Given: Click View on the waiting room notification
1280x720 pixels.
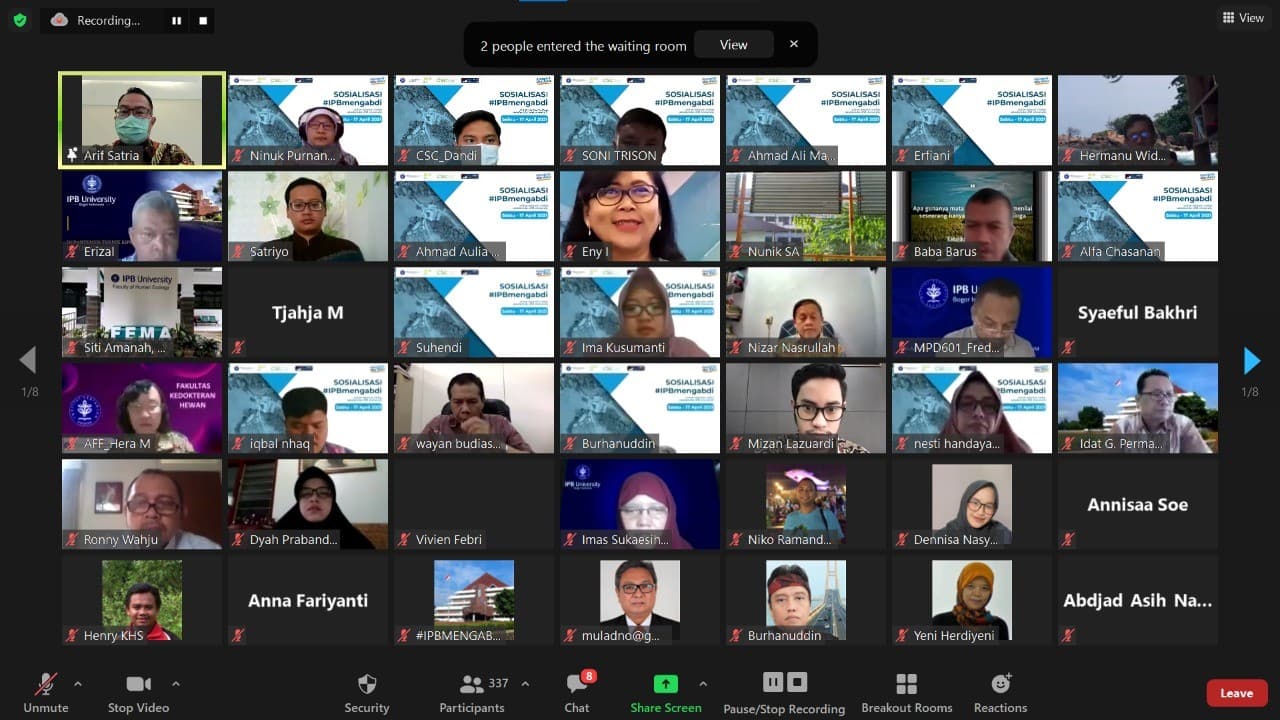Looking at the screenshot, I should pyautogui.click(x=733, y=45).
